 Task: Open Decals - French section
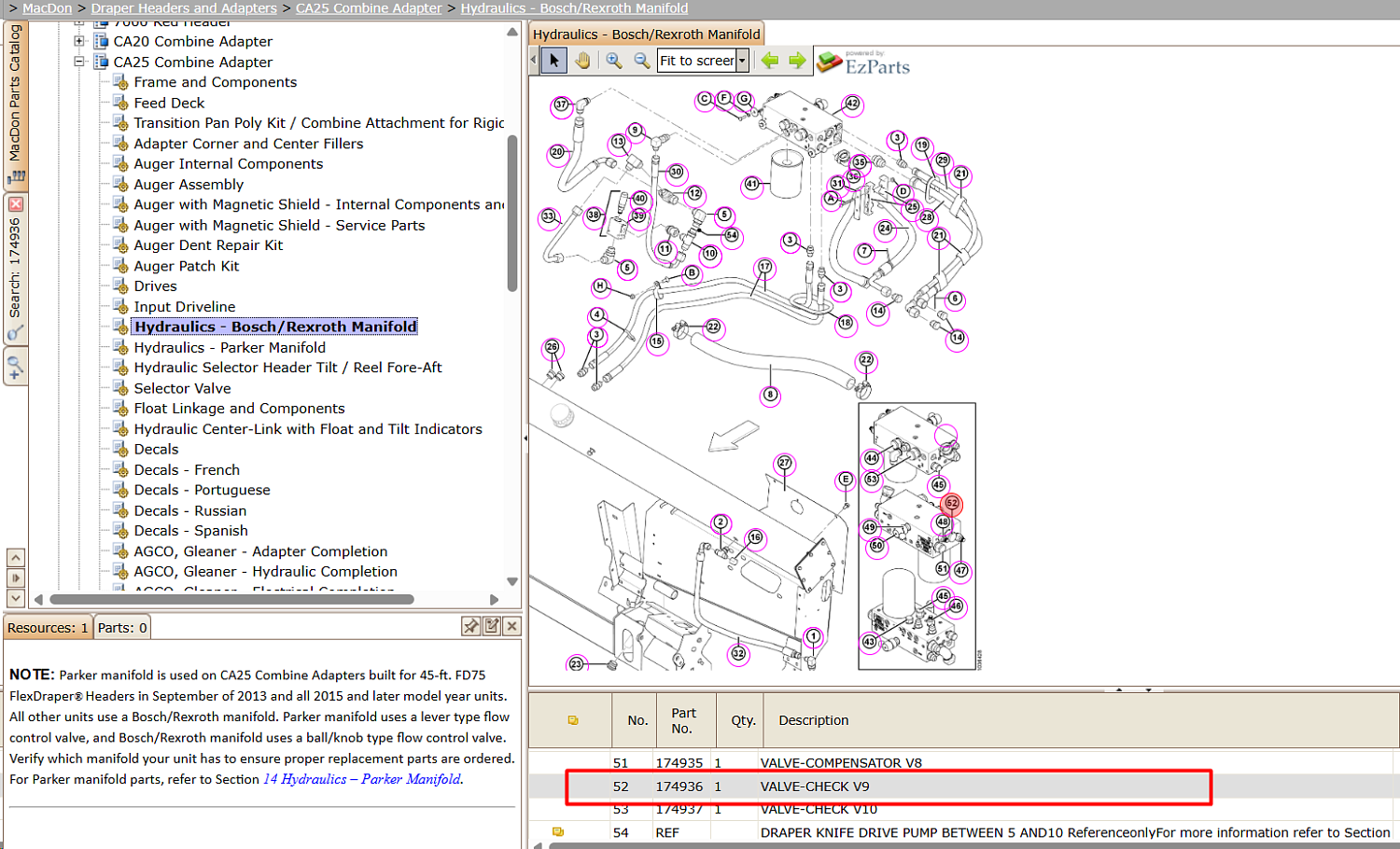tap(187, 470)
